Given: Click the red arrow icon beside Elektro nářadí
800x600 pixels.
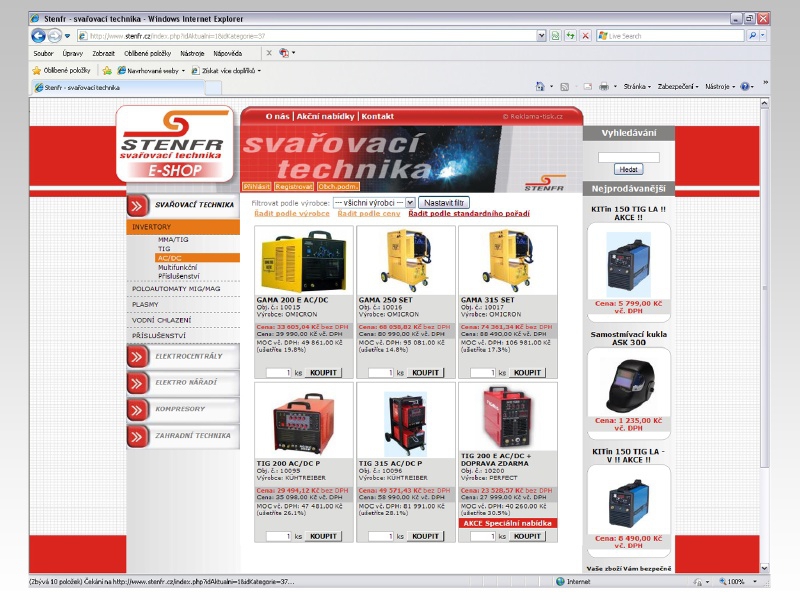Looking at the screenshot, I should [x=137, y=383].
